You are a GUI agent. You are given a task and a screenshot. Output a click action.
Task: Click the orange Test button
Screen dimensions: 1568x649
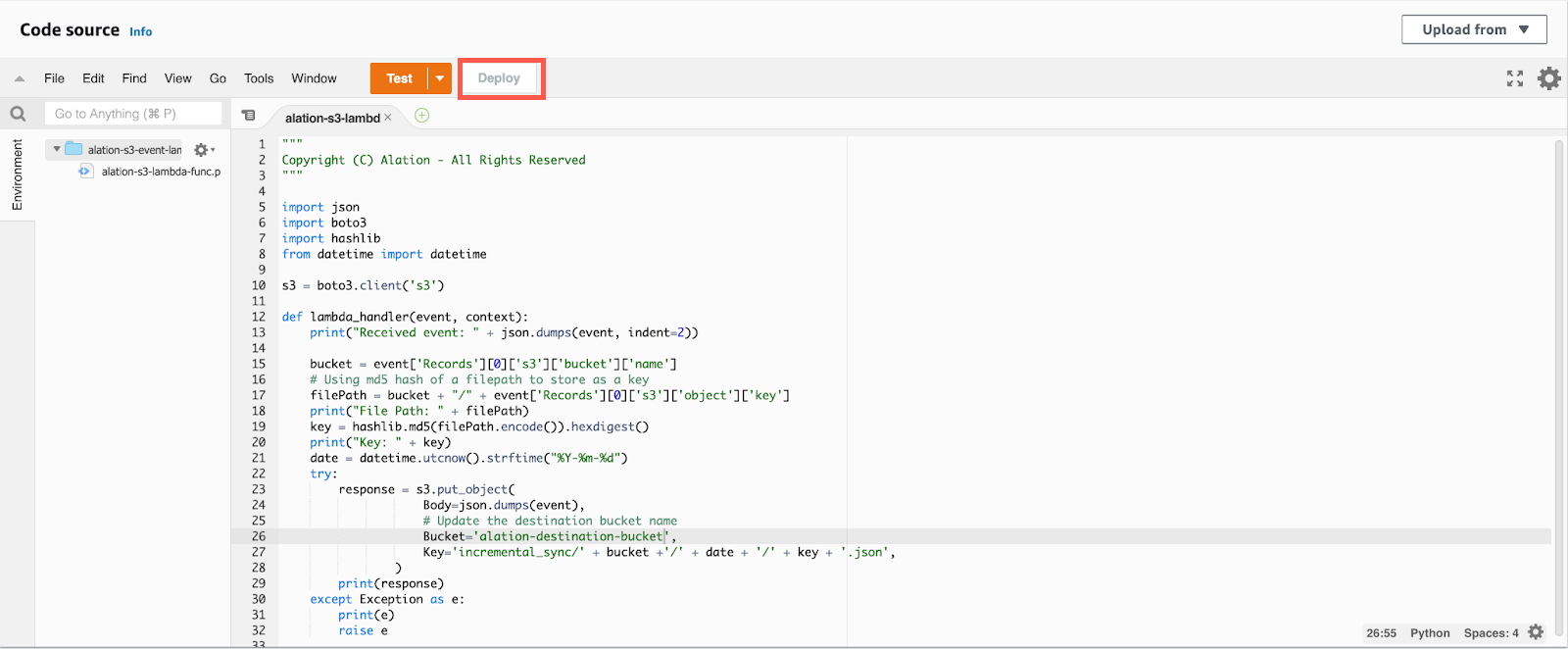coord(399,78)
